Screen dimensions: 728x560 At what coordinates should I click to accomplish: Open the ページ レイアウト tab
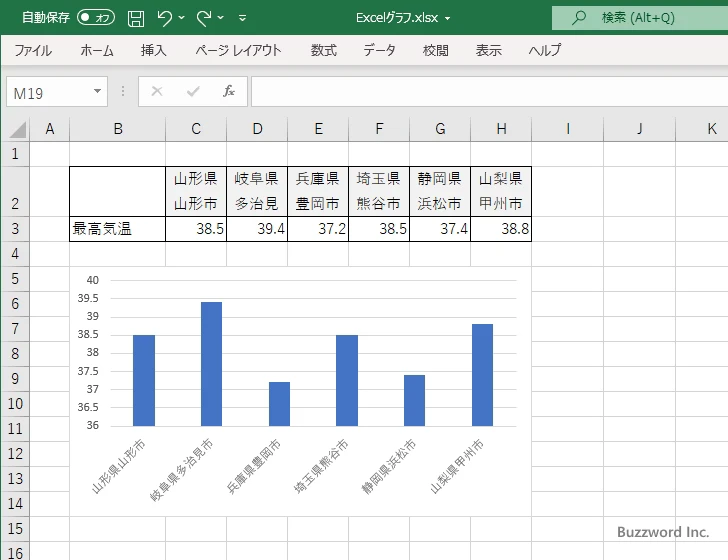238,50
